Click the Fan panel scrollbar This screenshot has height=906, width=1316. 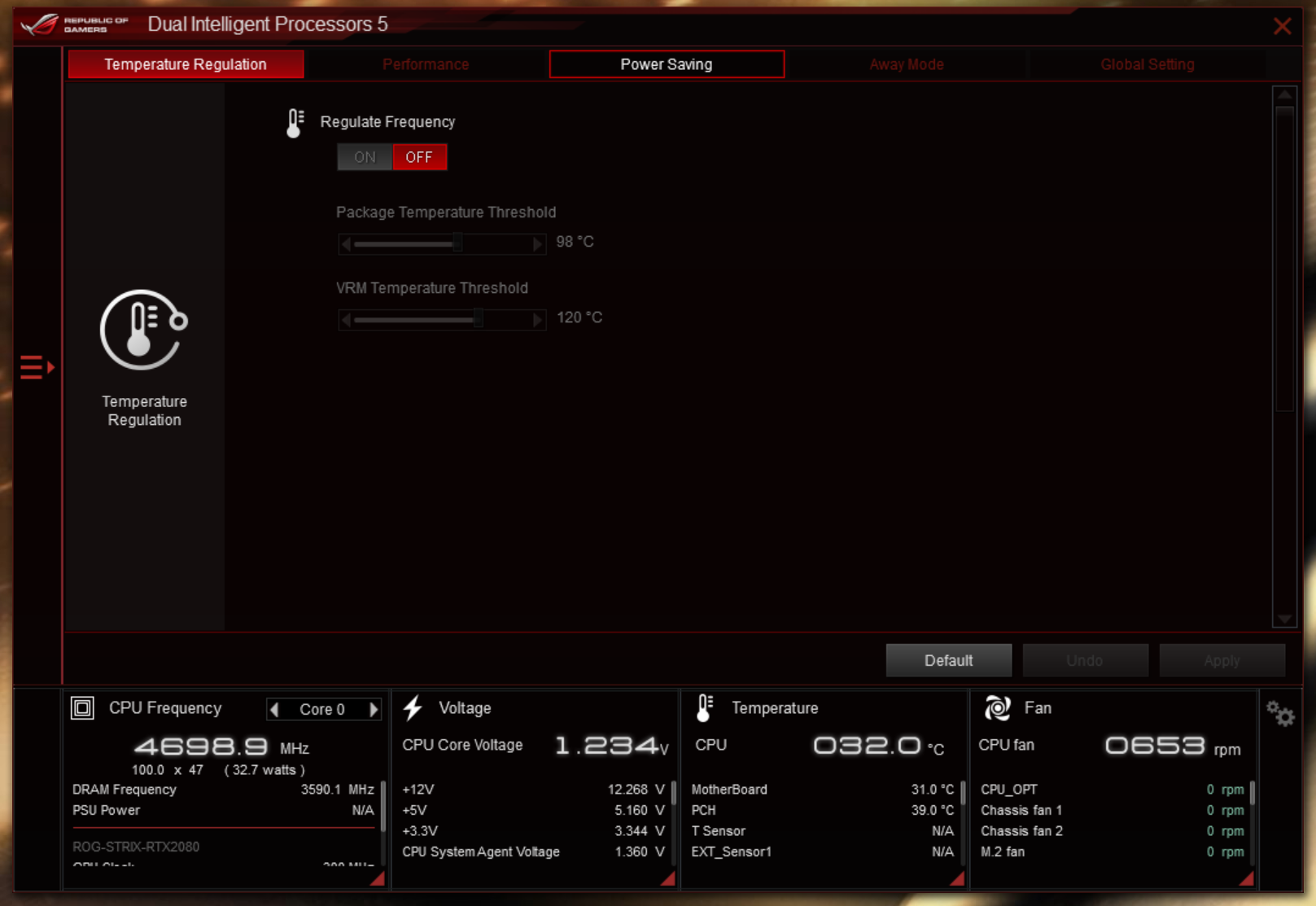pyautogui.click(x=1252, y=794)
